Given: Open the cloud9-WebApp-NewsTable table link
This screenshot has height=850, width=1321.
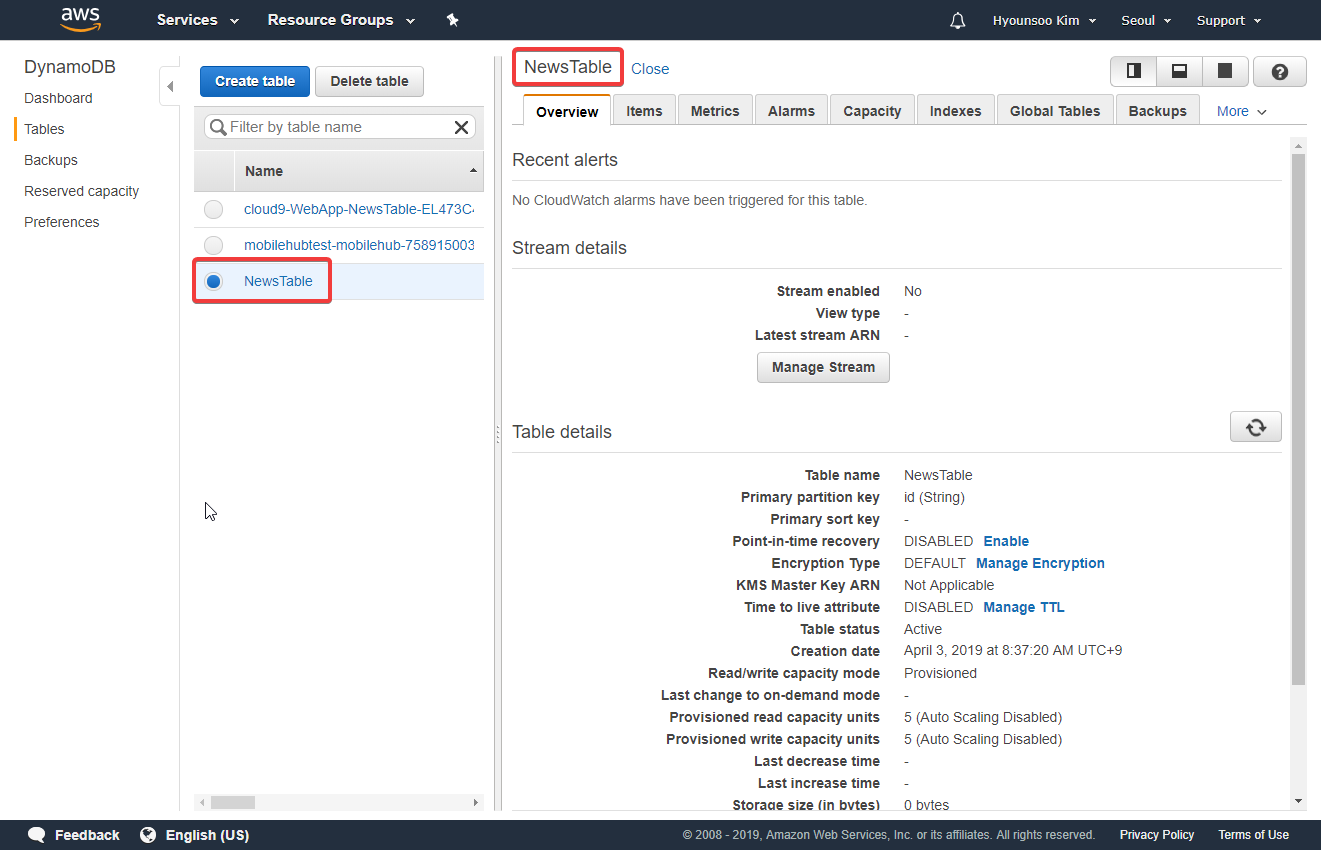Looking at the screenshot, I should click(x=359, y=209).
